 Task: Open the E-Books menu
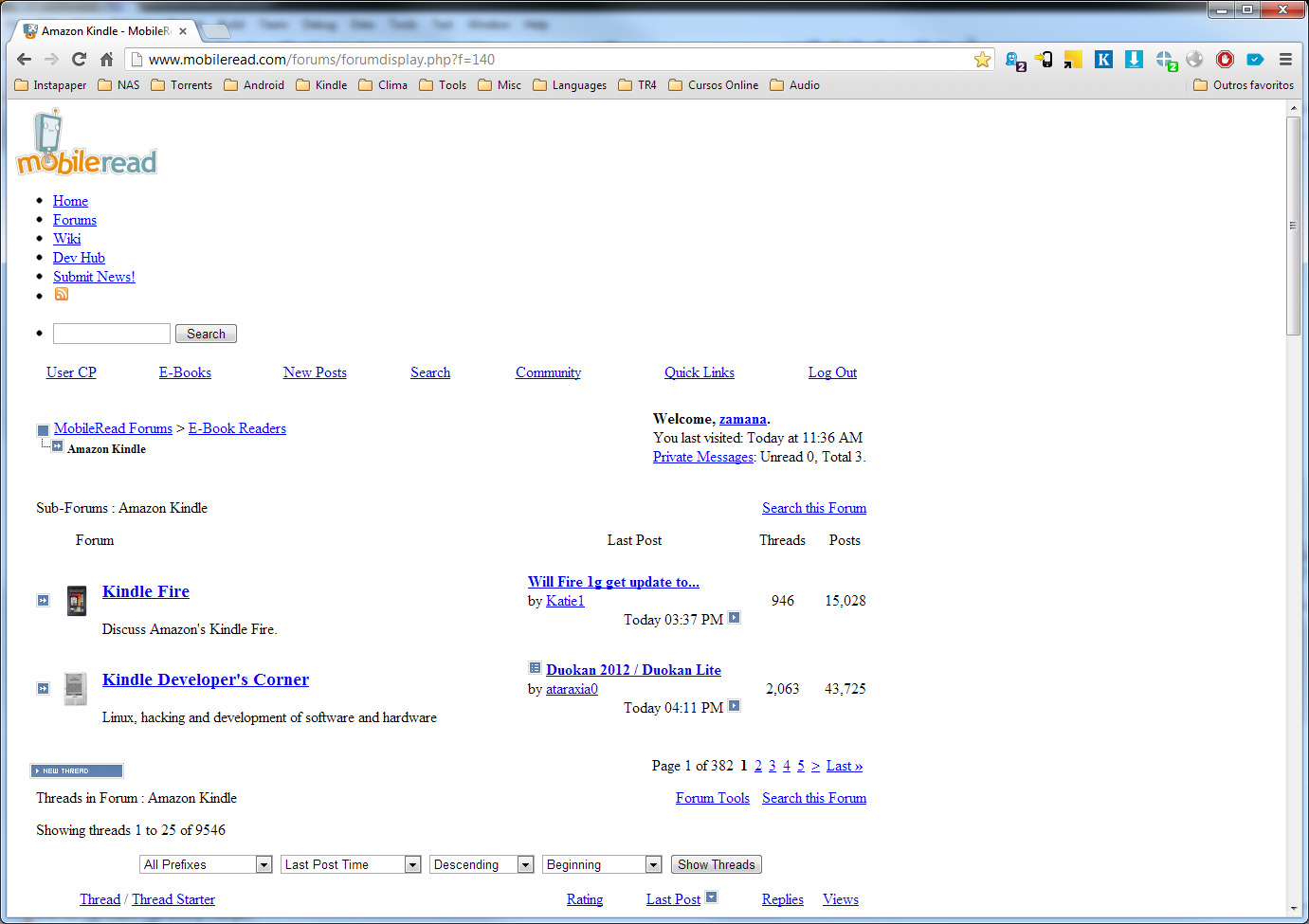(x=185, y=372)
